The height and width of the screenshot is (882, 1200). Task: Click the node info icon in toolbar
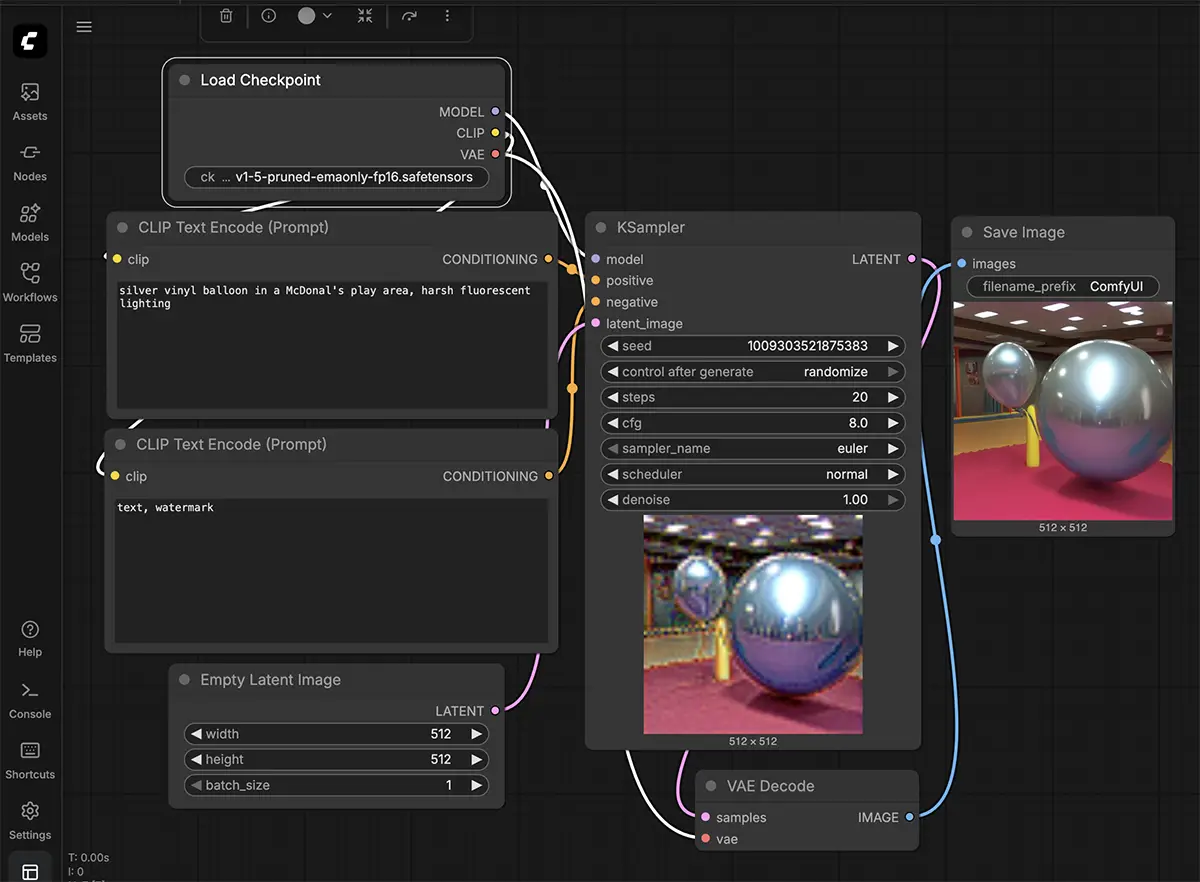click(268, 16)
